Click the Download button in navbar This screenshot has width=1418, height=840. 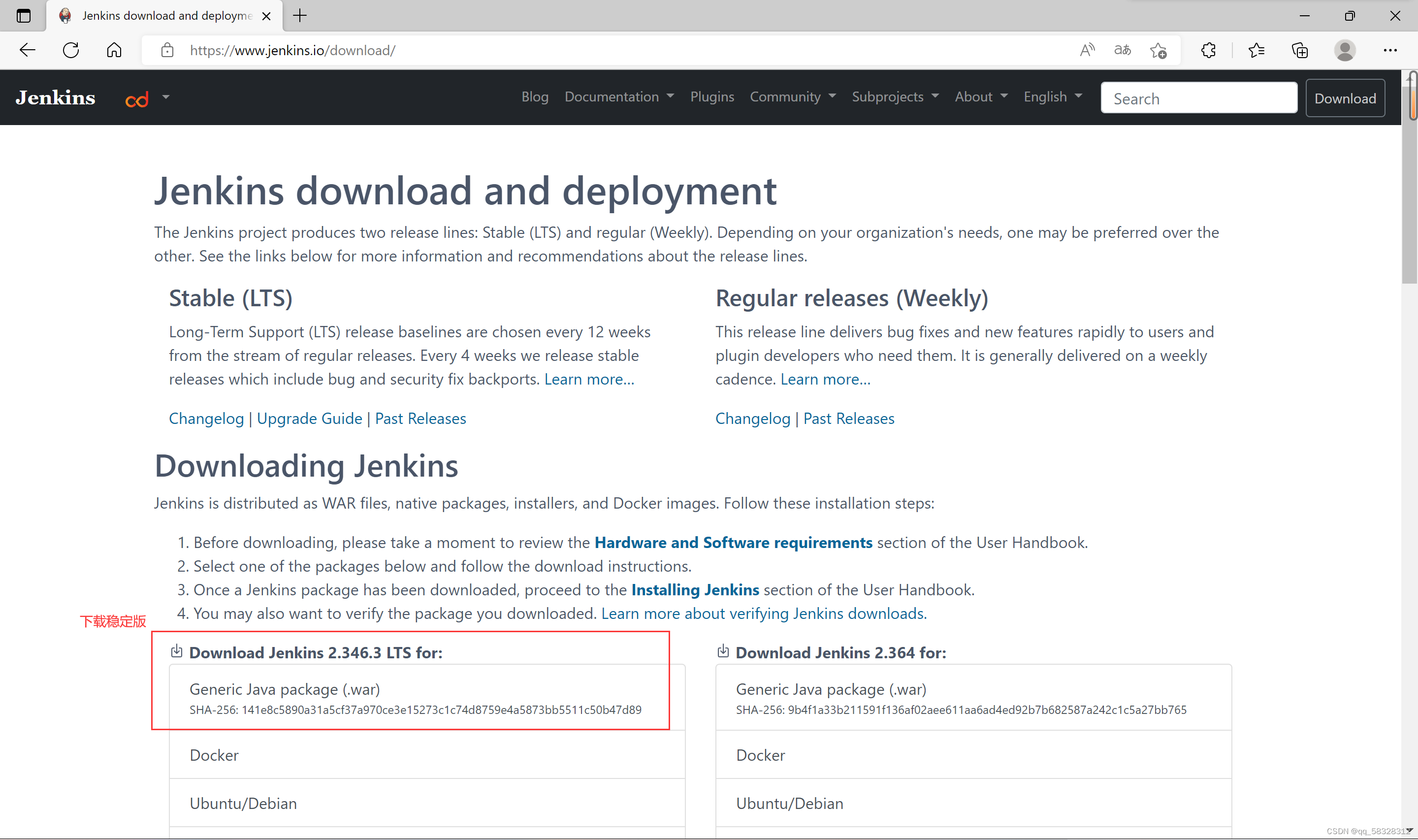click(x=1345, y=98)
